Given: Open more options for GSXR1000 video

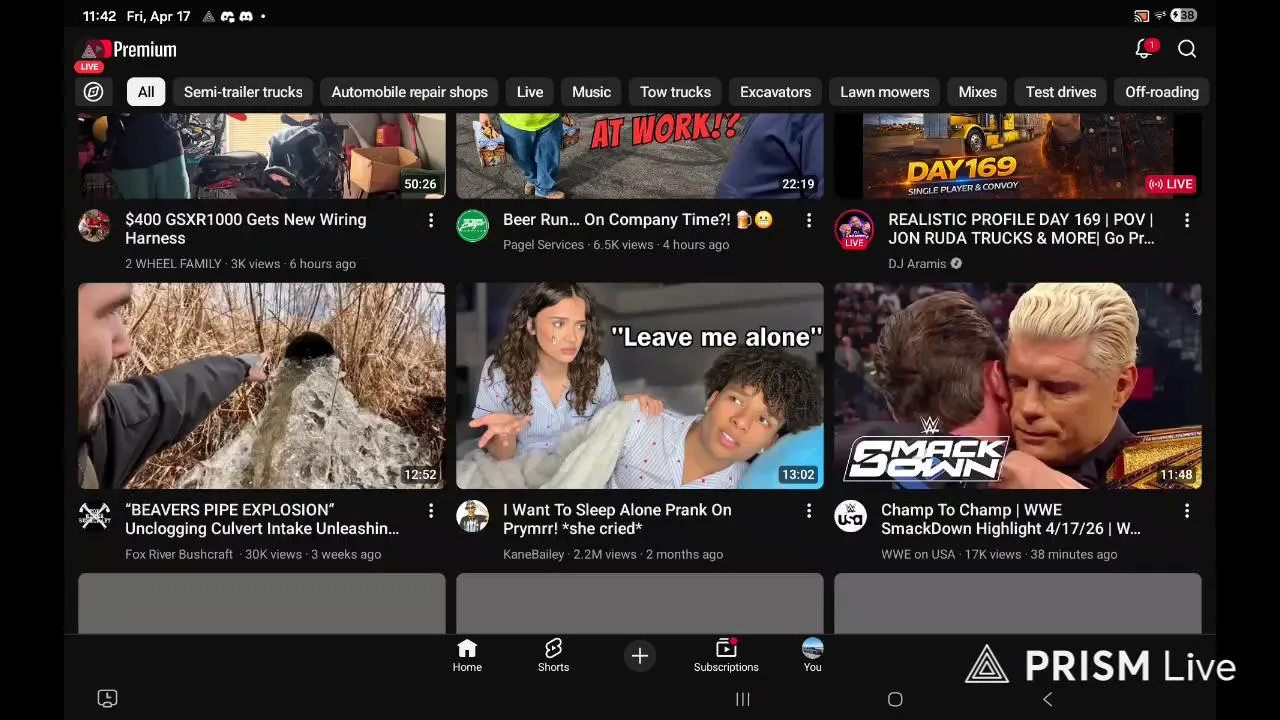Looking at the screenshot, I should [431, 220].
